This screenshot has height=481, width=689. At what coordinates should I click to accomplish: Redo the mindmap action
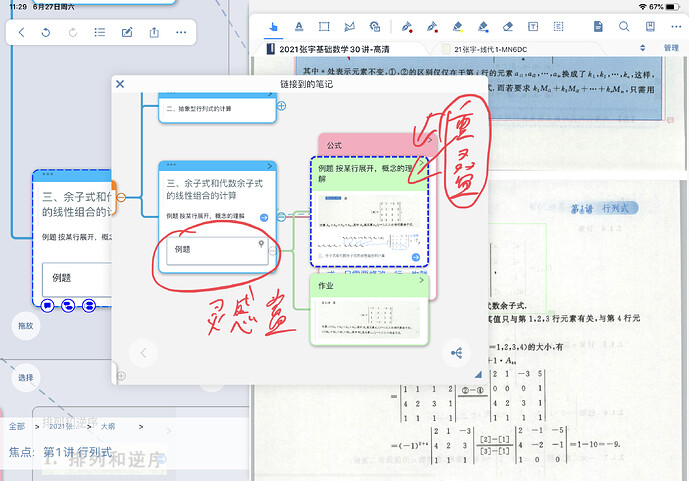[73, 32]
